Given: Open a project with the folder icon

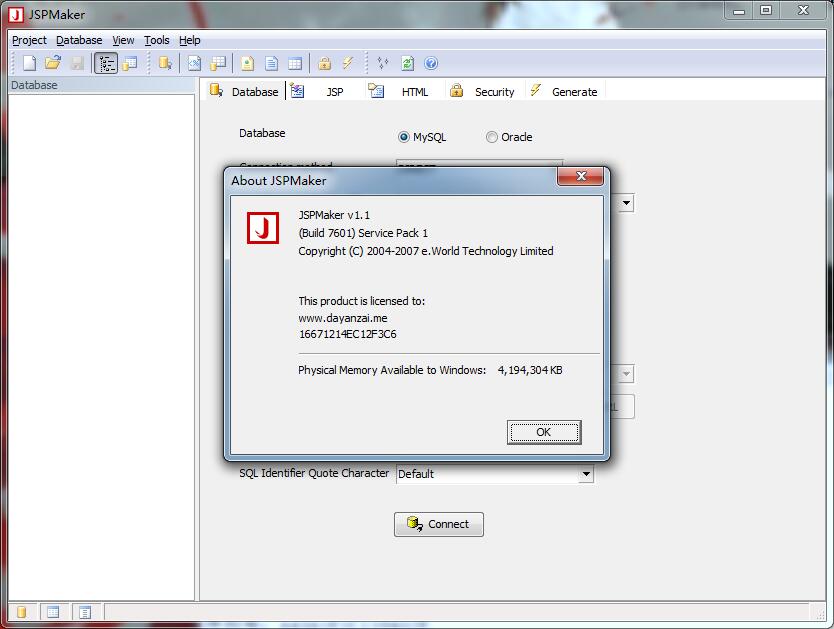Looking at the screenshot, I should coord(53,63).
